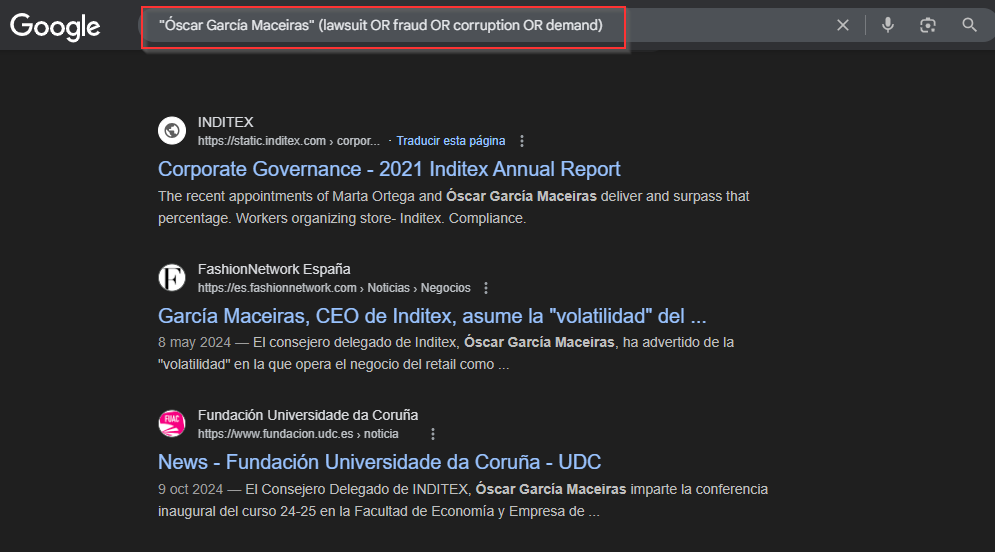
Task: Open search by image camera icon
Action: (928, 25)
